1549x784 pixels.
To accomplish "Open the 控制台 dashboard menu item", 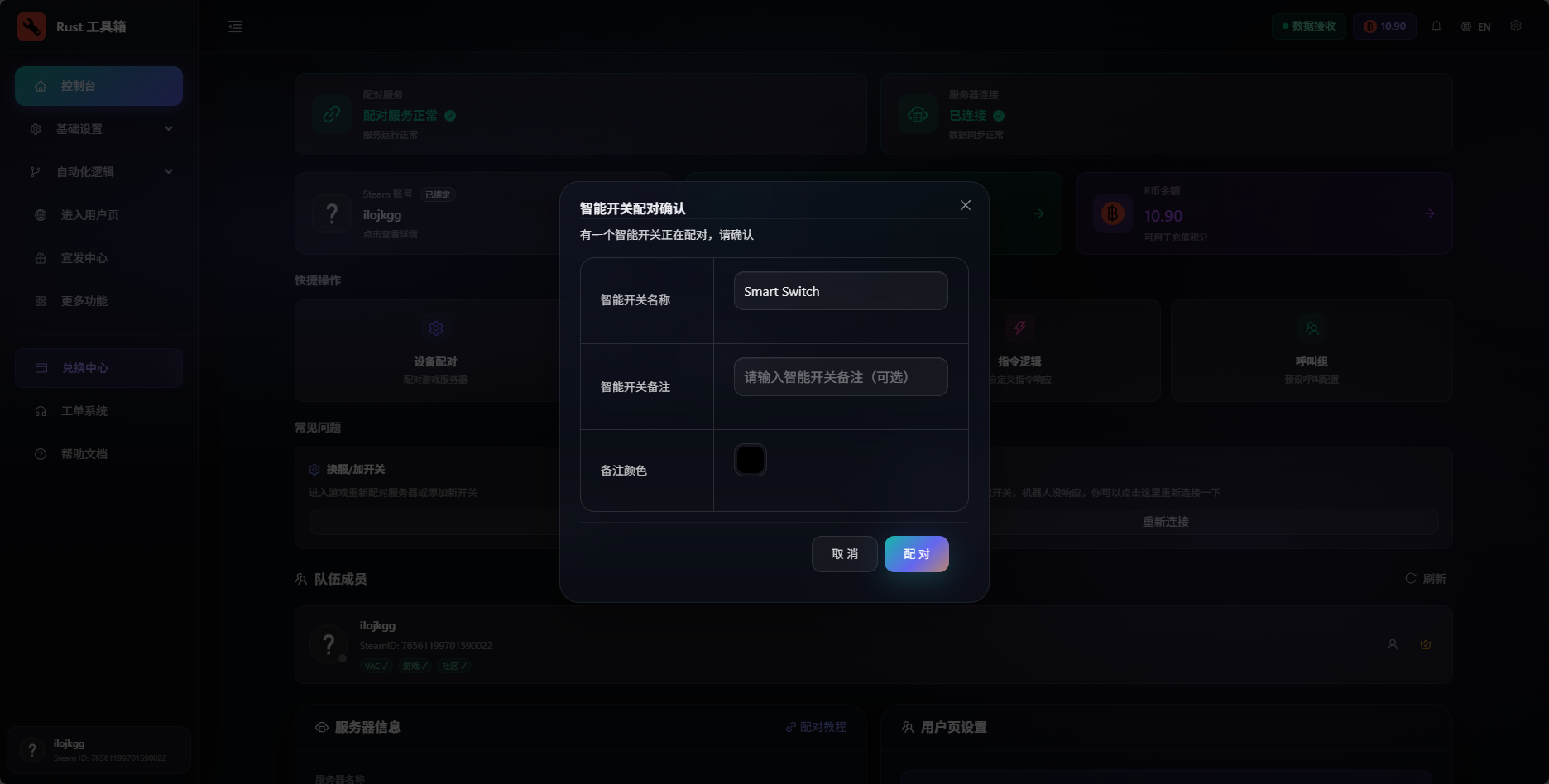I will (98, 86).
